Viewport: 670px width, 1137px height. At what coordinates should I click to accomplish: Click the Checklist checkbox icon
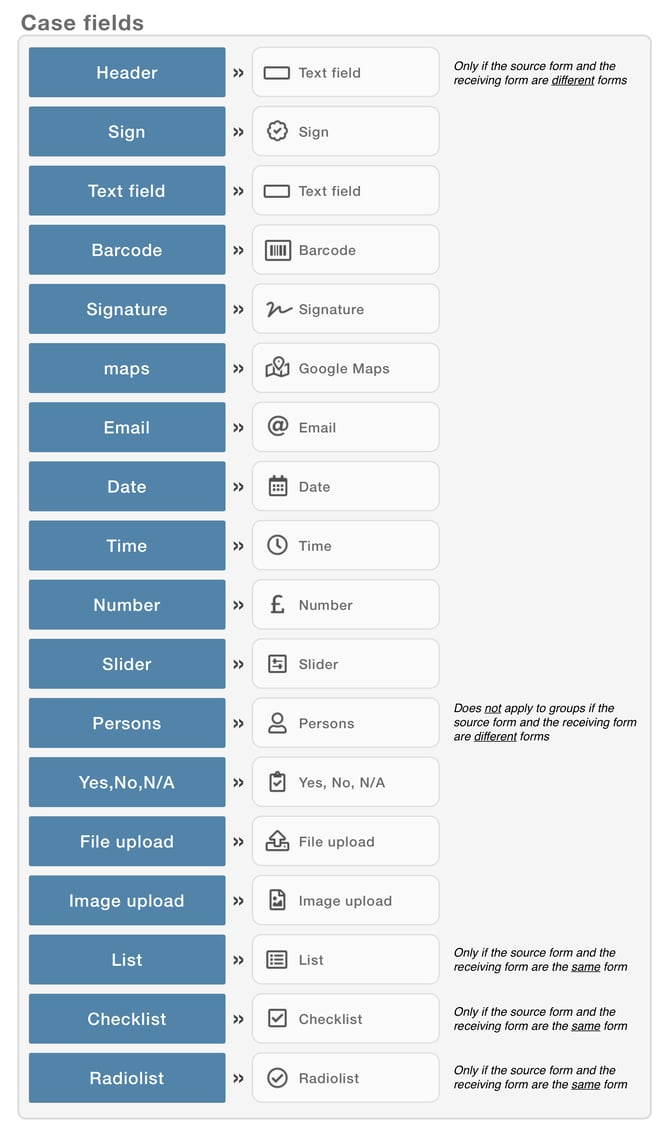277,1018
